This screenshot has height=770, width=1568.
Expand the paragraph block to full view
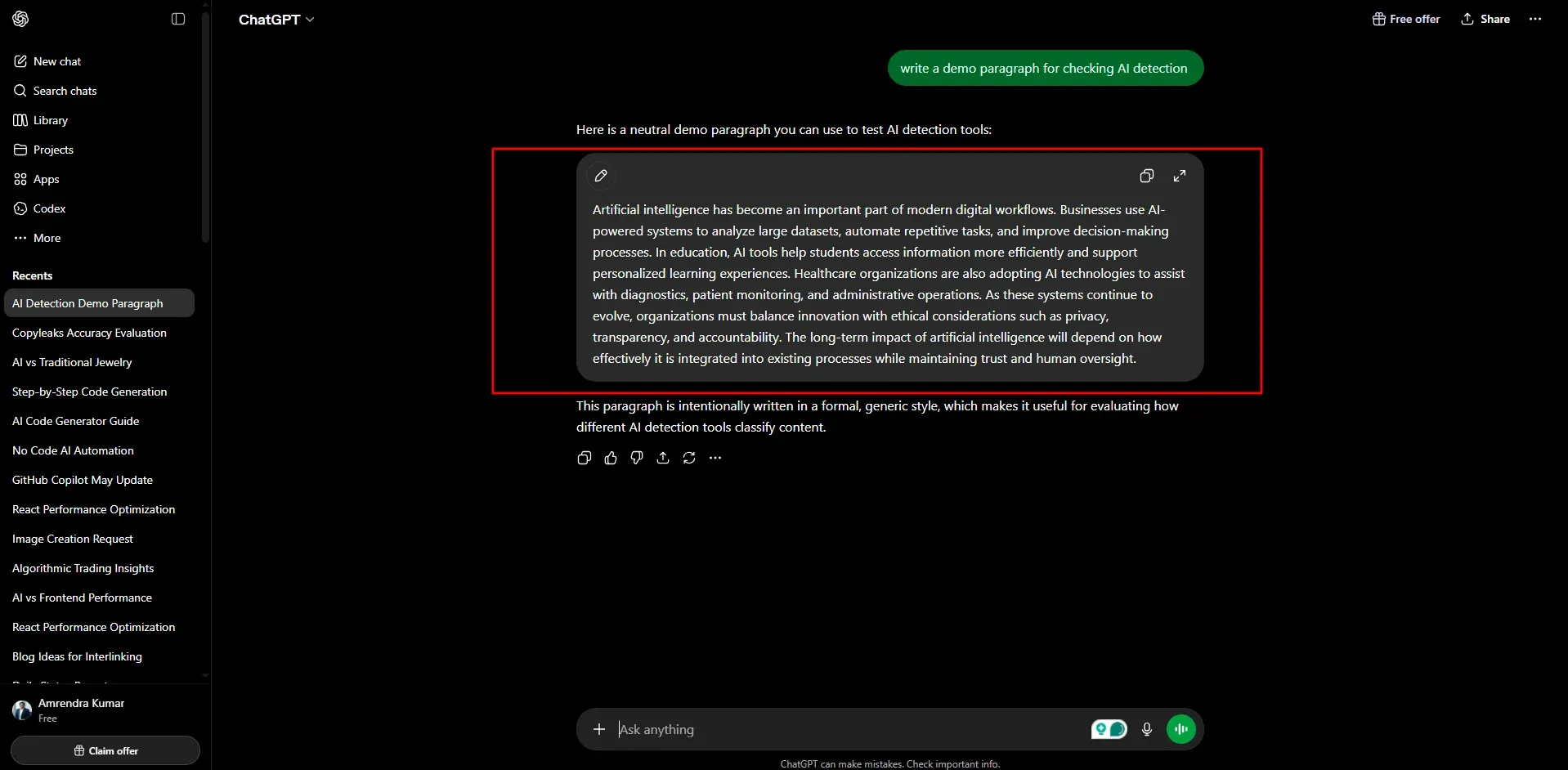pos(1180,176)
